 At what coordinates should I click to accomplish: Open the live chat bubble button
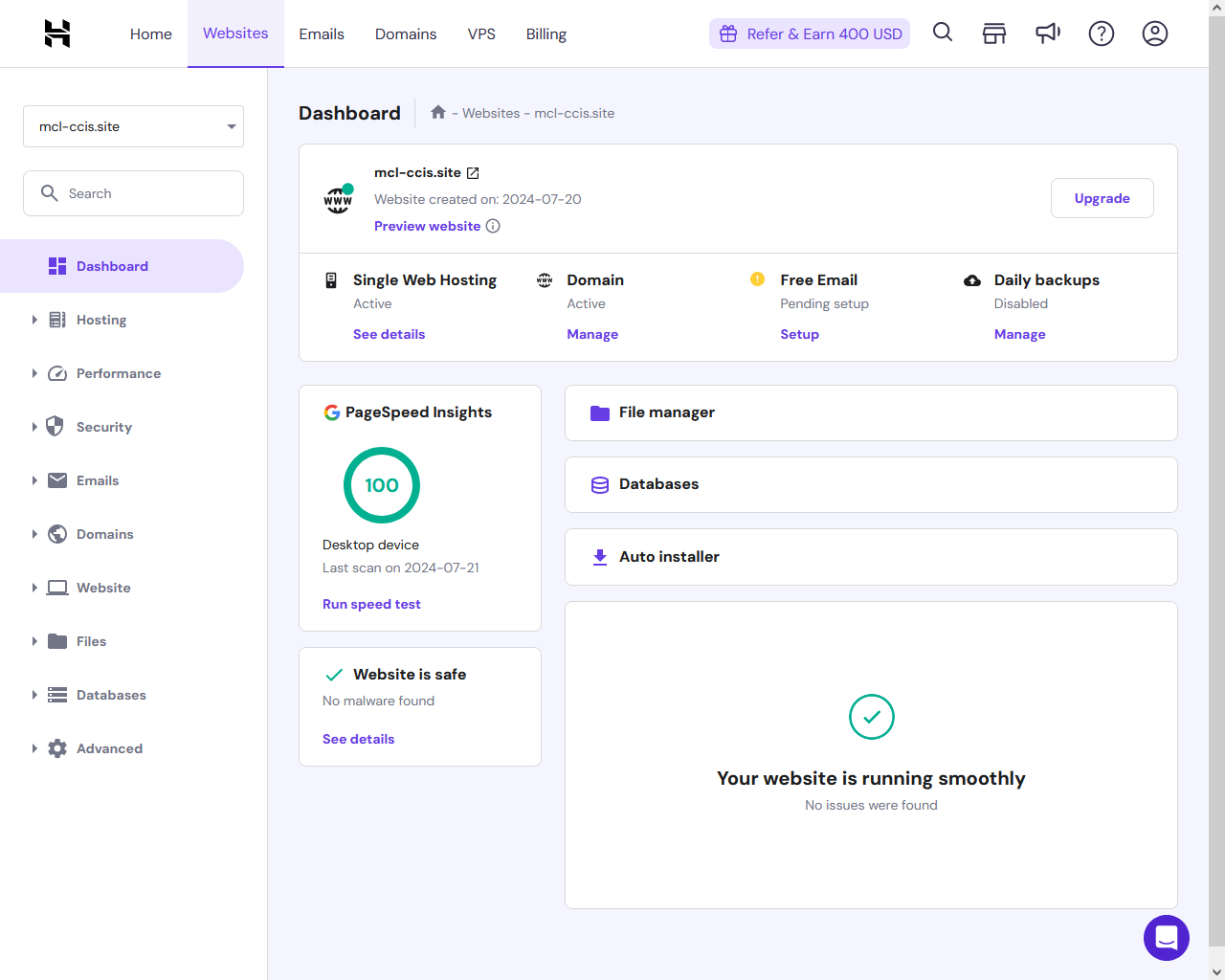[1166, 937]
